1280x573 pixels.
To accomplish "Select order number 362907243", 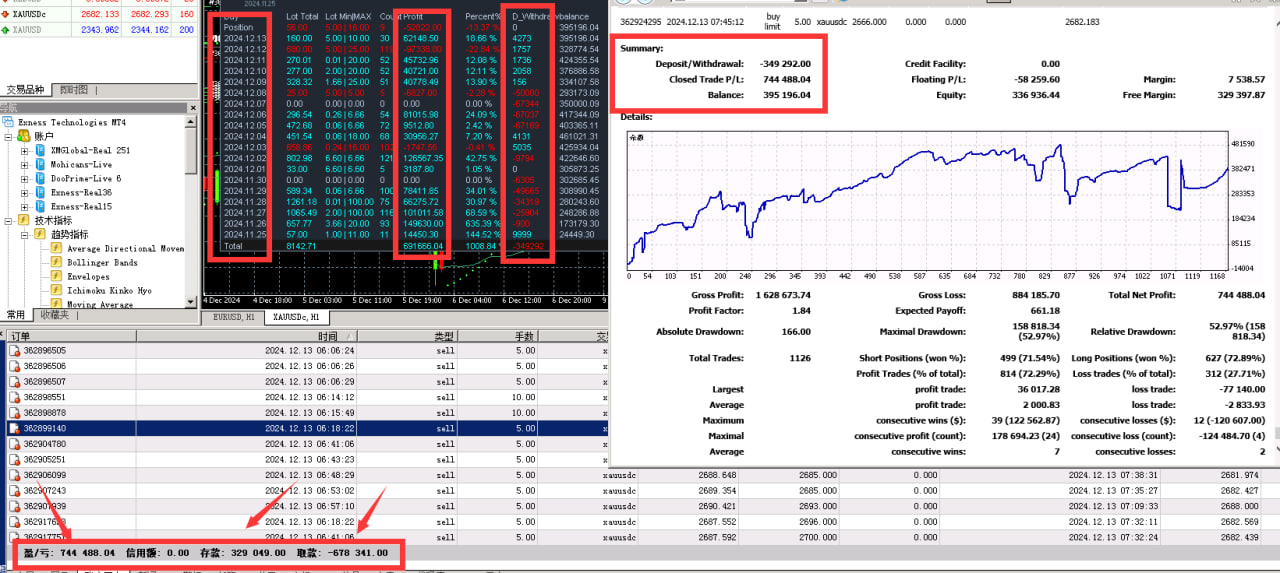I will click(x=45, y=491).
